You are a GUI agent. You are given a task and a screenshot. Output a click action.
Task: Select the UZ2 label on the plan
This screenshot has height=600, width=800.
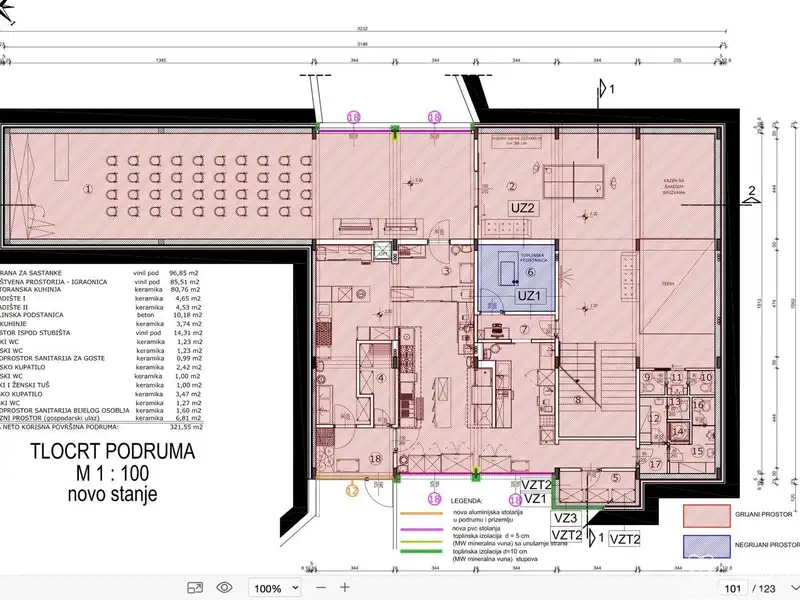click(x=527, y=207)
